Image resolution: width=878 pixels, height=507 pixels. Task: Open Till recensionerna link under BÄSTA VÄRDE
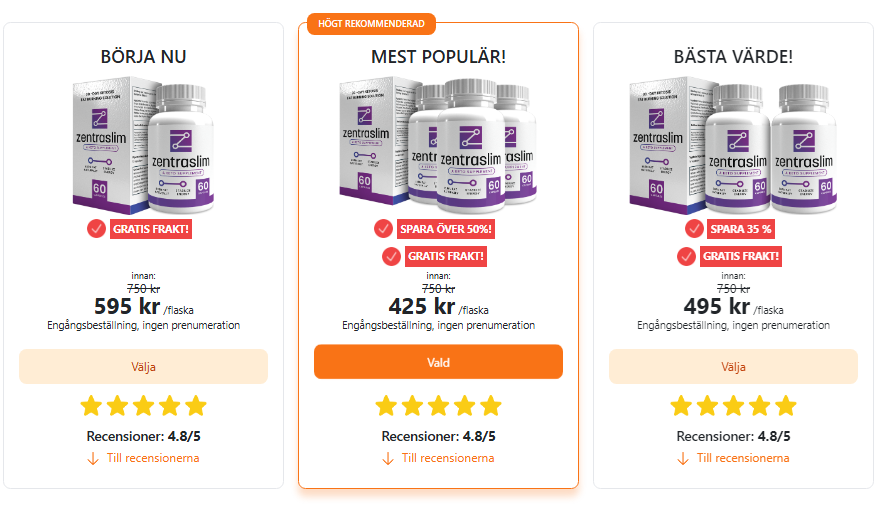tap(743, 458)
